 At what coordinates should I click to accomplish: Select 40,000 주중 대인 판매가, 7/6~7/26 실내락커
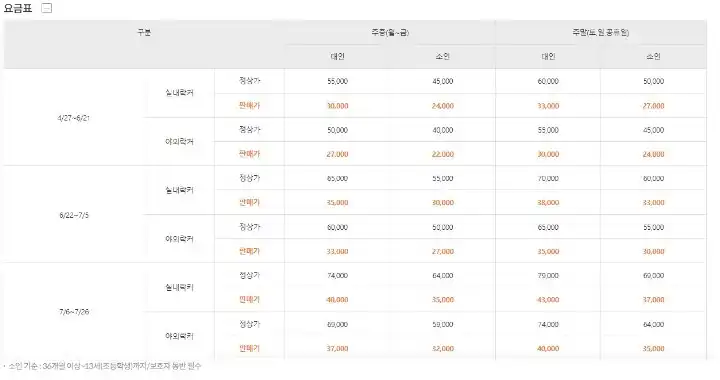point(338,300)
